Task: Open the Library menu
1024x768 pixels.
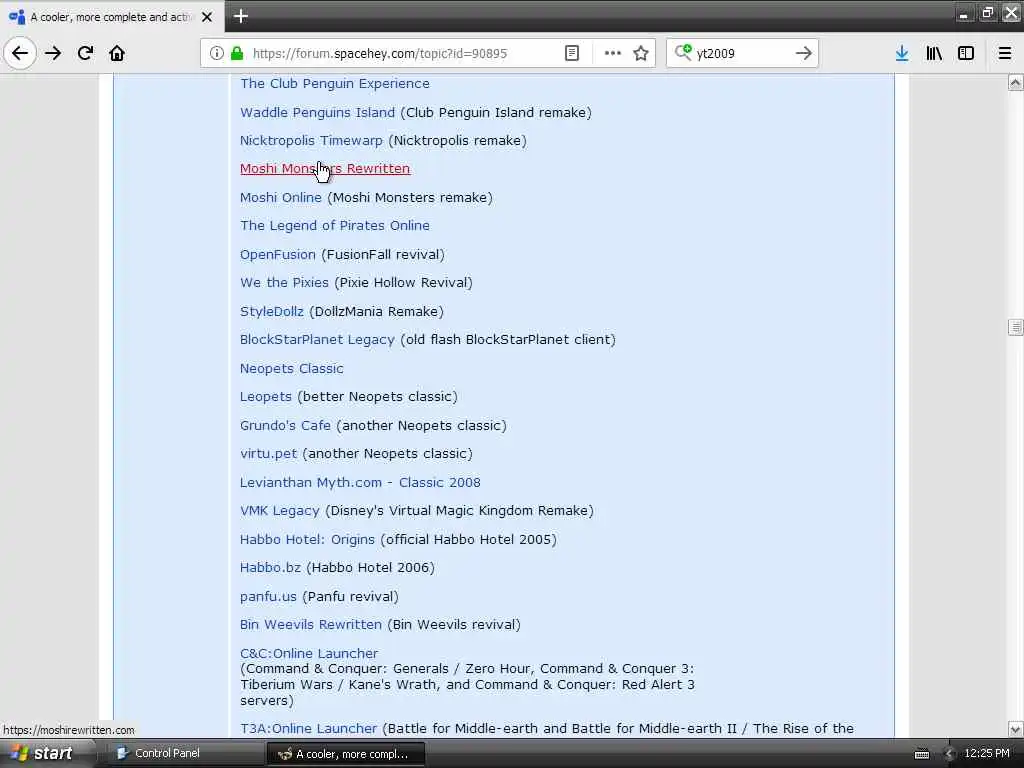Action: point(934,53)
